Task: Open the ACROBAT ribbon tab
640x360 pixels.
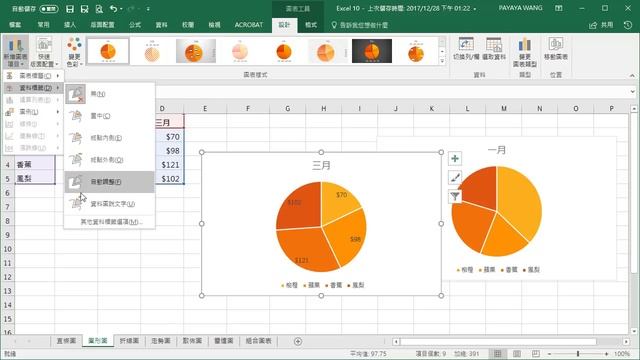Action: [x=249, y=25]
